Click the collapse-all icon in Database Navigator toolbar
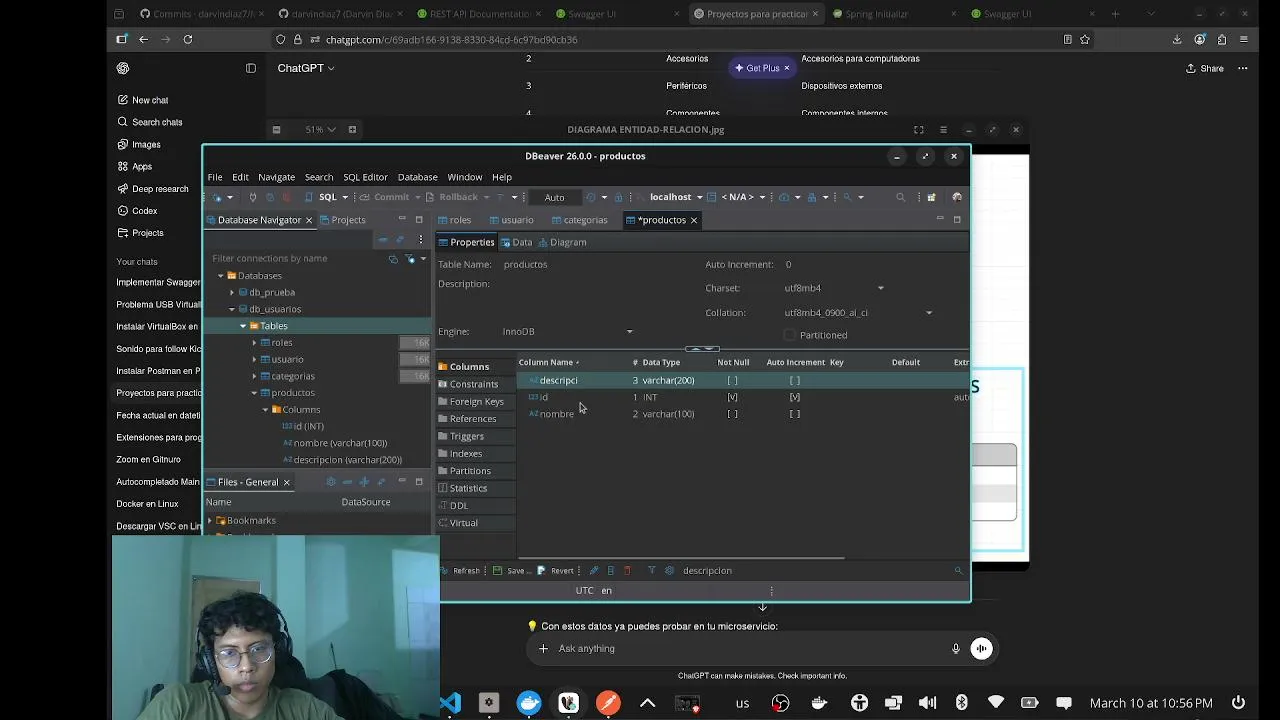 [382, 240]
